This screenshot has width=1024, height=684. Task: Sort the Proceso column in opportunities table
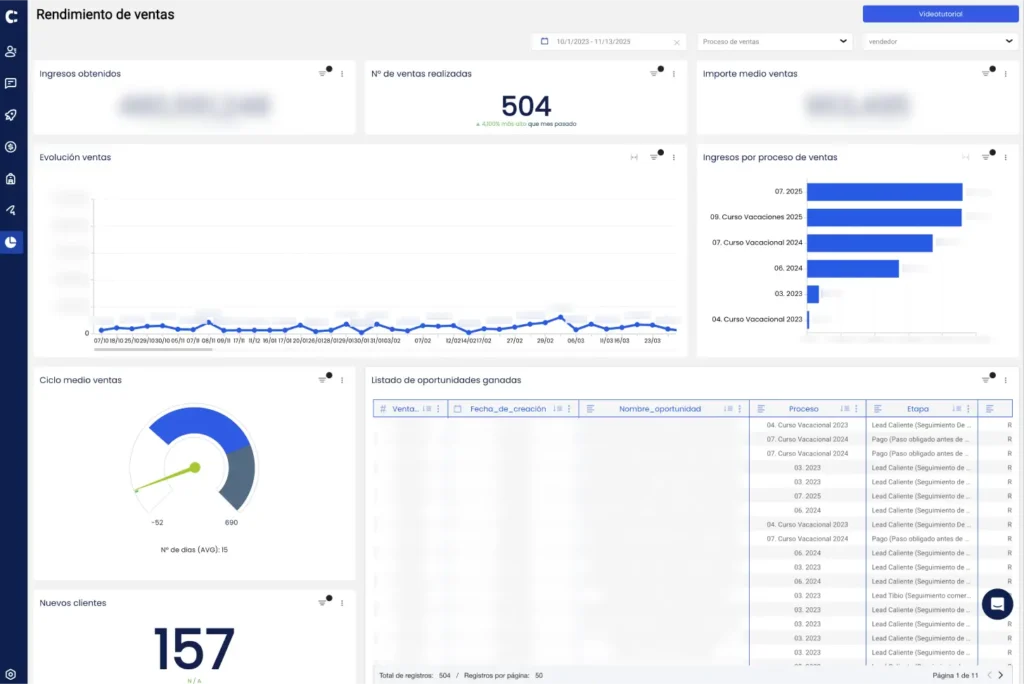click(845, 409)
